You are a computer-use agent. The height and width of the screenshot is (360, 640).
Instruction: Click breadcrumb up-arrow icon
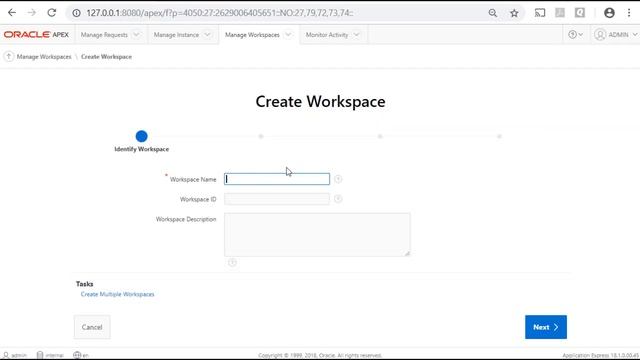click(9, 56)
